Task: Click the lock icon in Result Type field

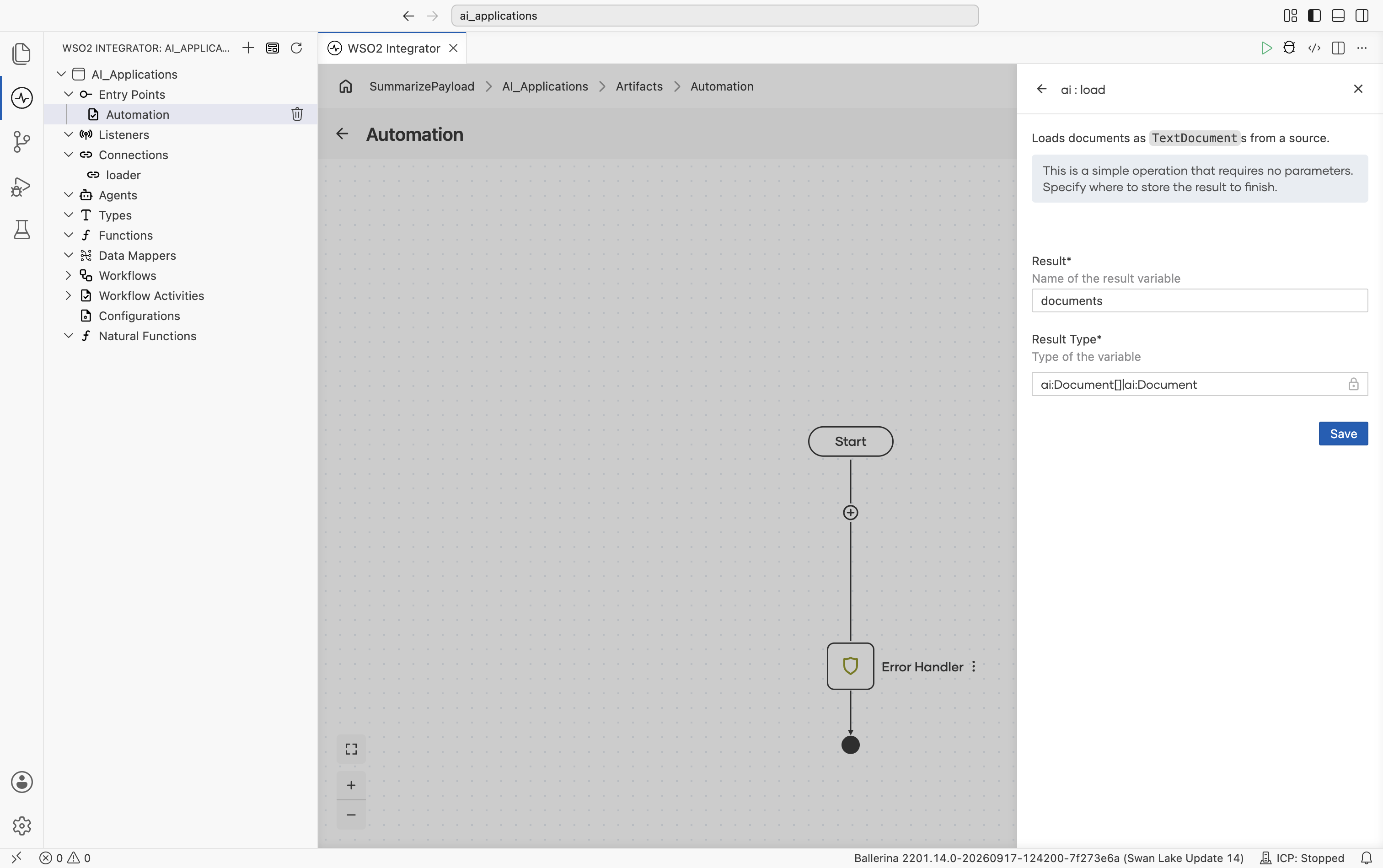Action: tap(1354, 384)
